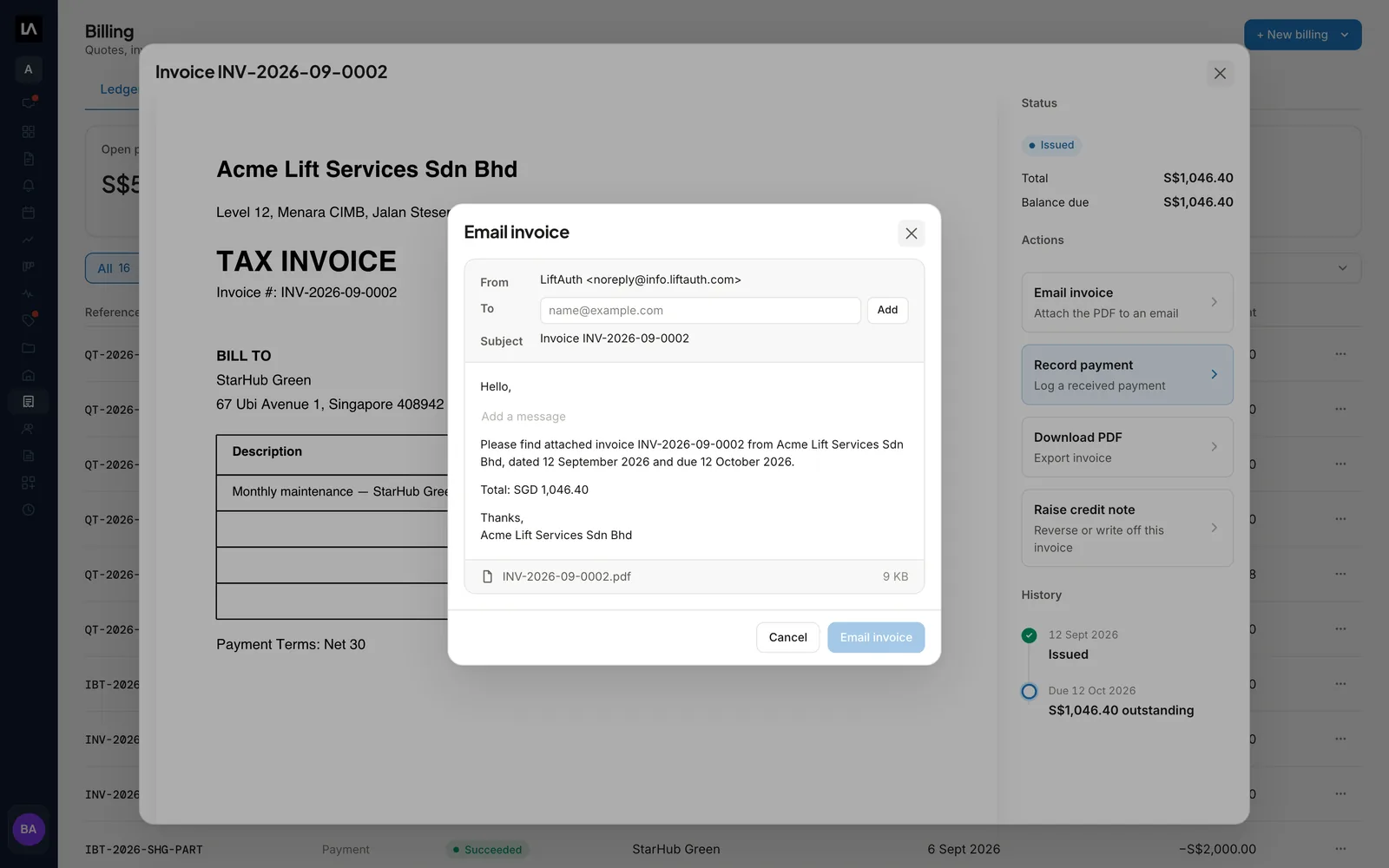Open the Record payment action chevron
Image resolution: width=1389 pixels, height=868 pixels.
1215,374
